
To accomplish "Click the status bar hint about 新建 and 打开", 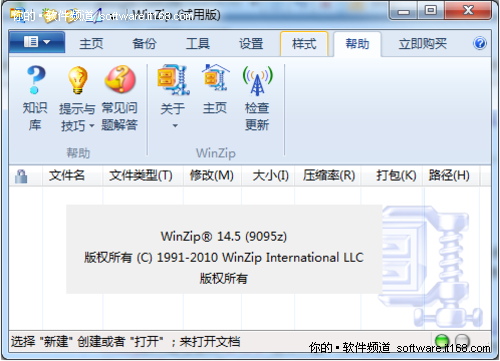I will (x=125, y=341).
